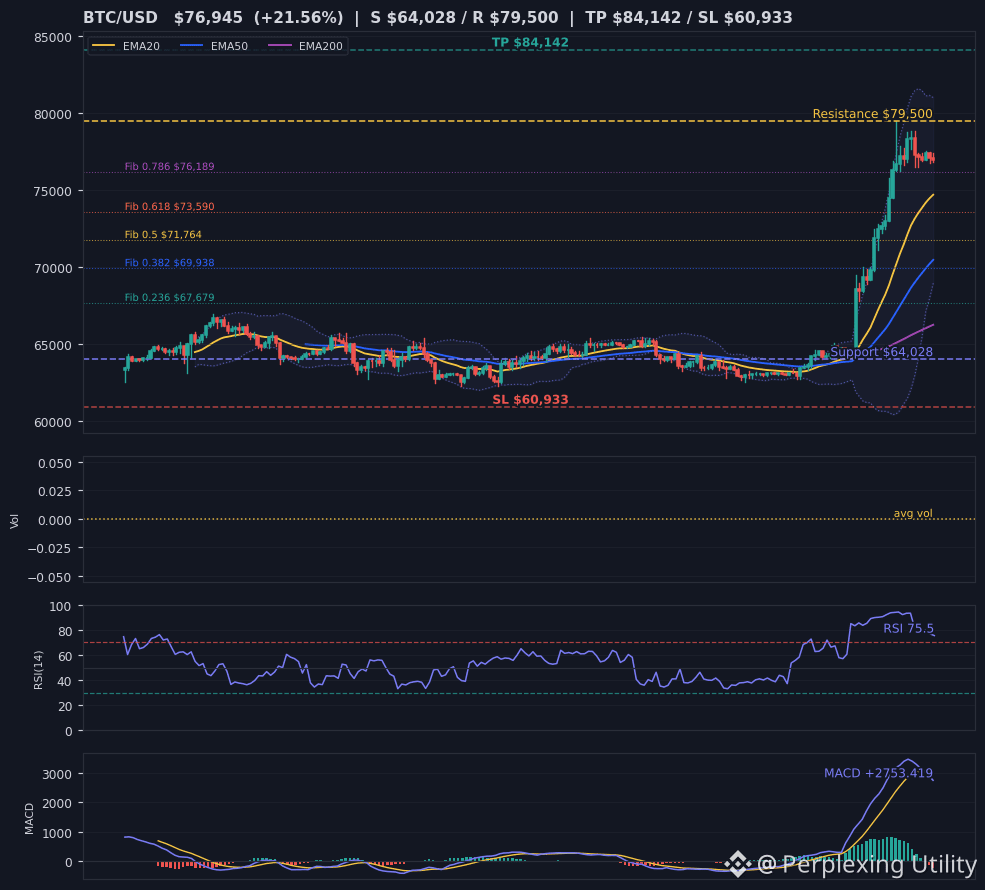Click the EMA20 legend entry
985x890 pixels.
126,46
